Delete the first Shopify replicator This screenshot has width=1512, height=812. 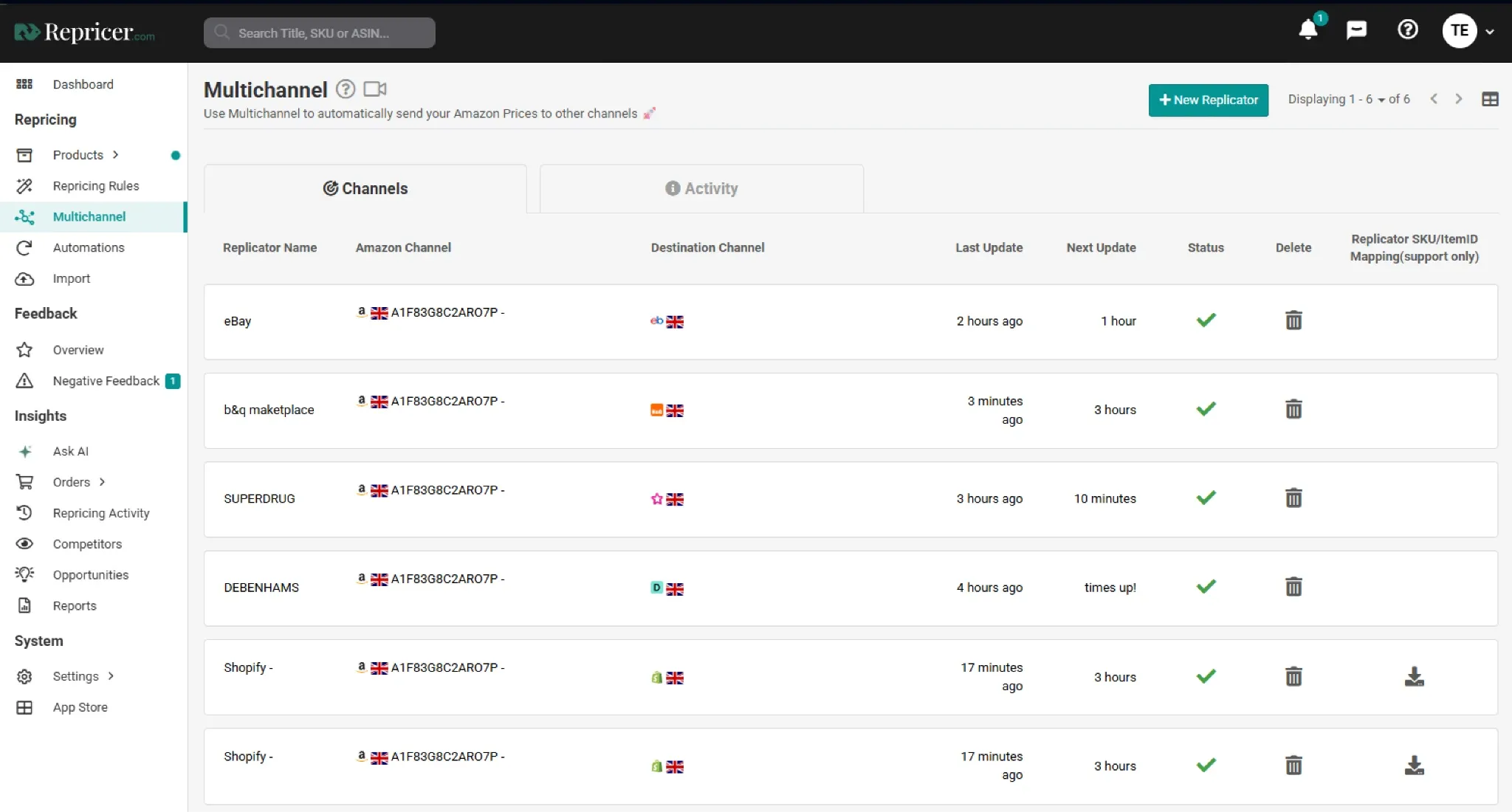point(1293,676)
